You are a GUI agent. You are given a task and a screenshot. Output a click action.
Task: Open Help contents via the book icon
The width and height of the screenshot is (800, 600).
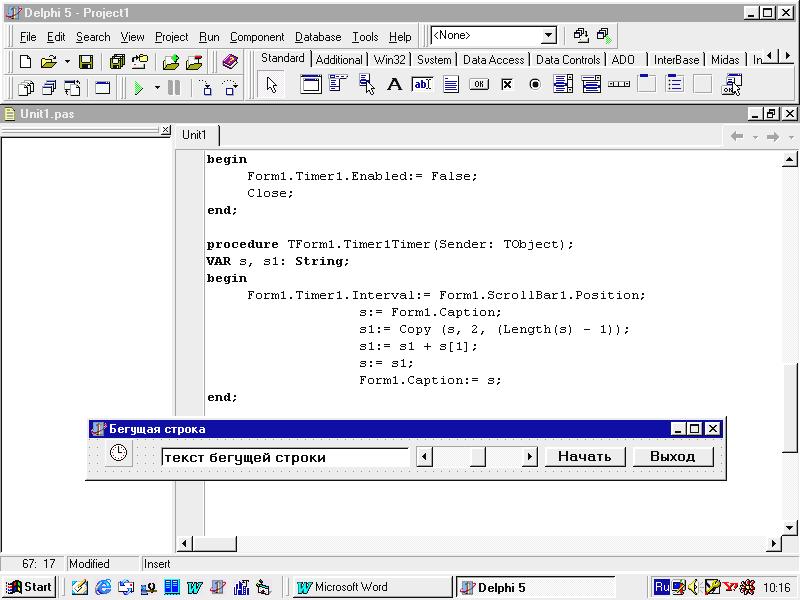click(x=230, y=62)
